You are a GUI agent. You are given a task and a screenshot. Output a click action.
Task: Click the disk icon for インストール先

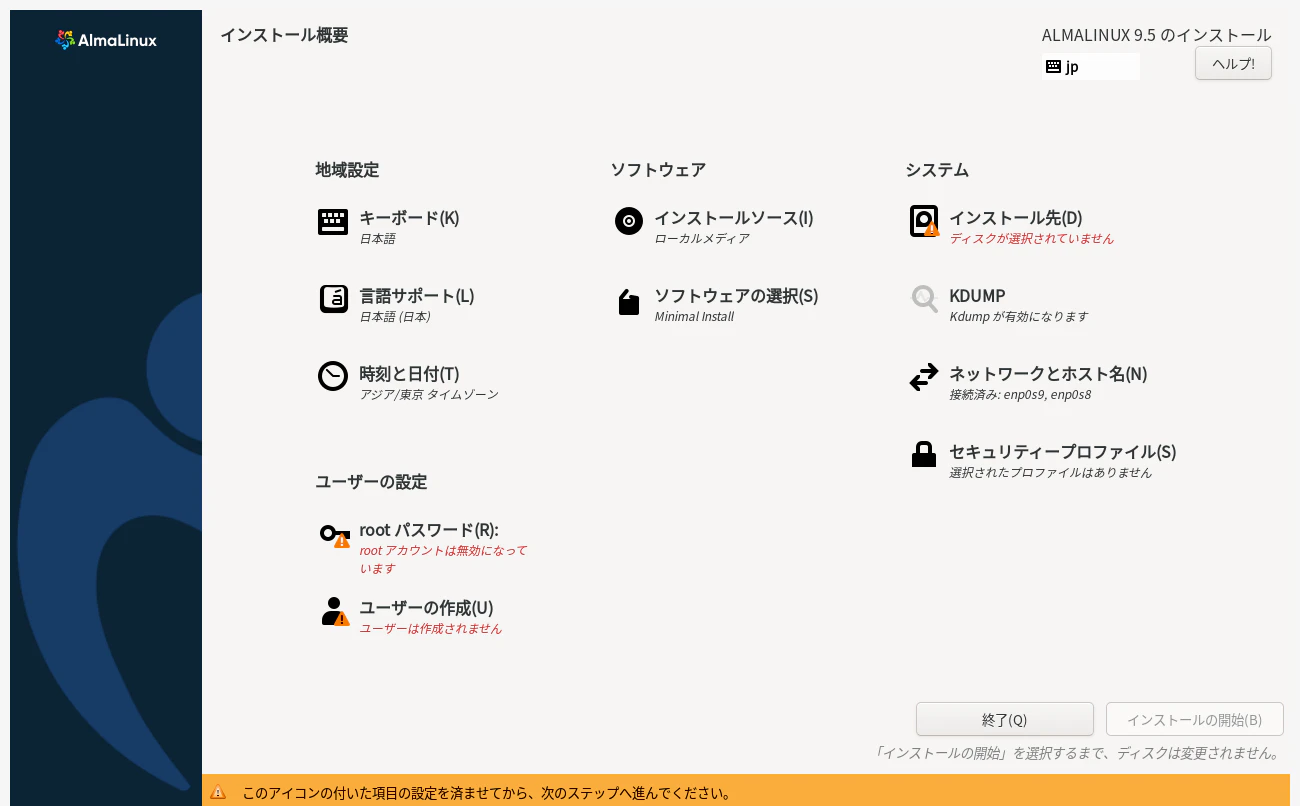(x=924, y=221)
